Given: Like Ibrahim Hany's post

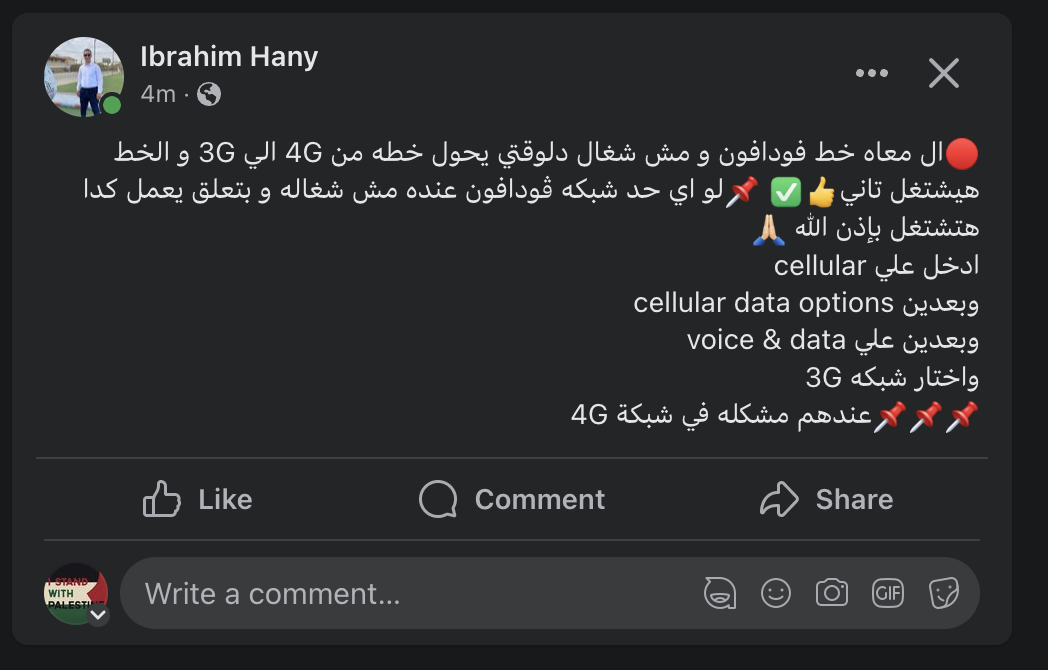Looking at the screenshot, I should tap(197, 499).
